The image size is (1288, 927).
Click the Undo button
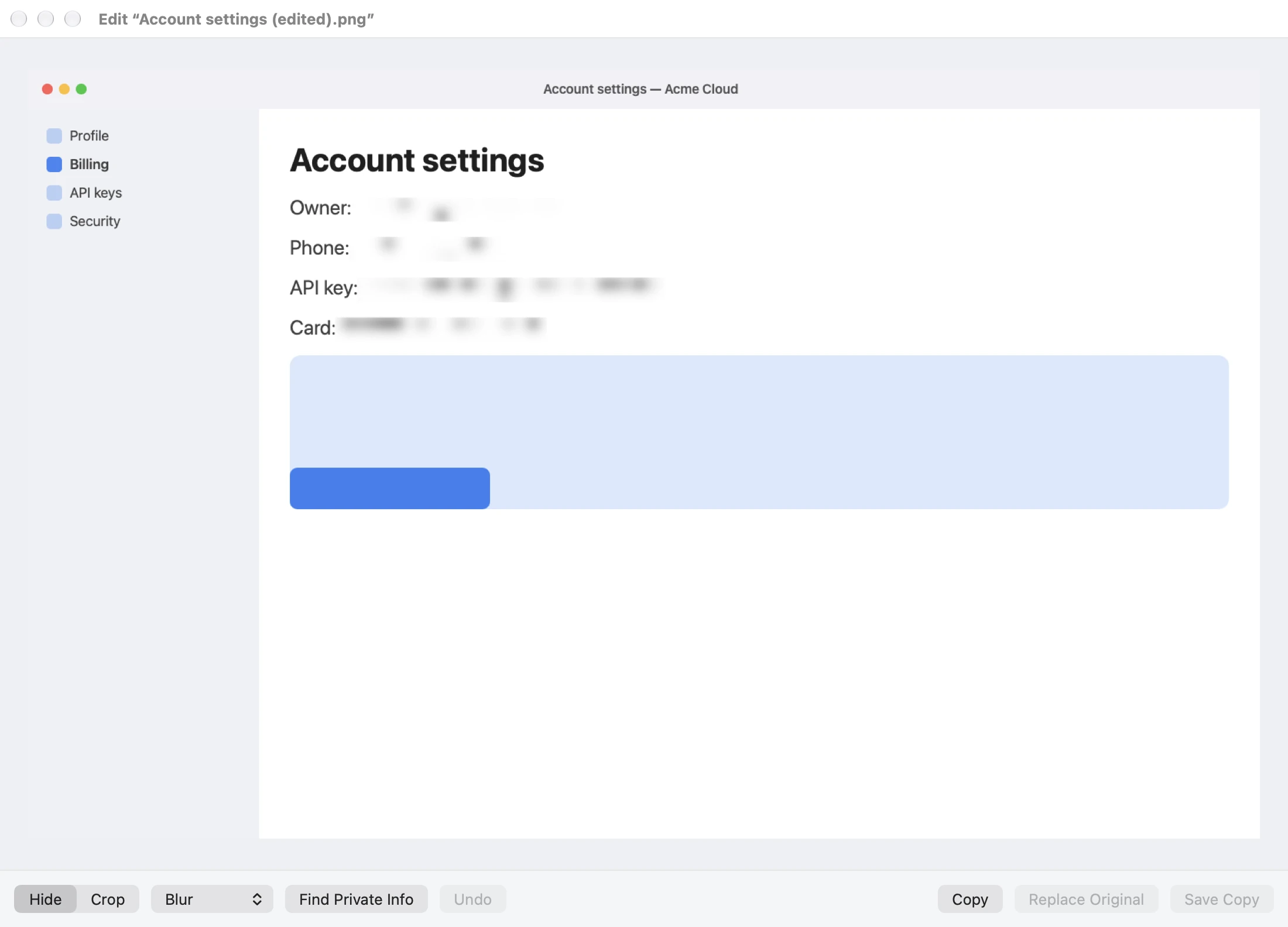pyautogui.click(x=472, y=899)
